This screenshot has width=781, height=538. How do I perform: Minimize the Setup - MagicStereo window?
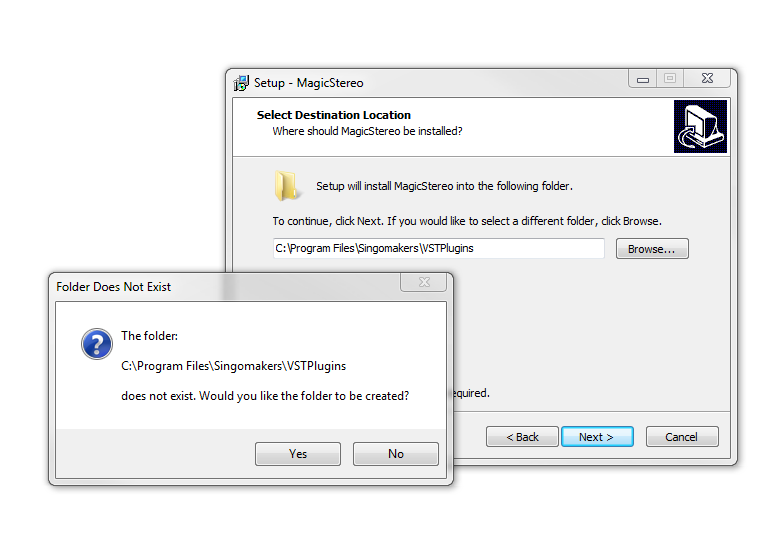click(643, 79)
